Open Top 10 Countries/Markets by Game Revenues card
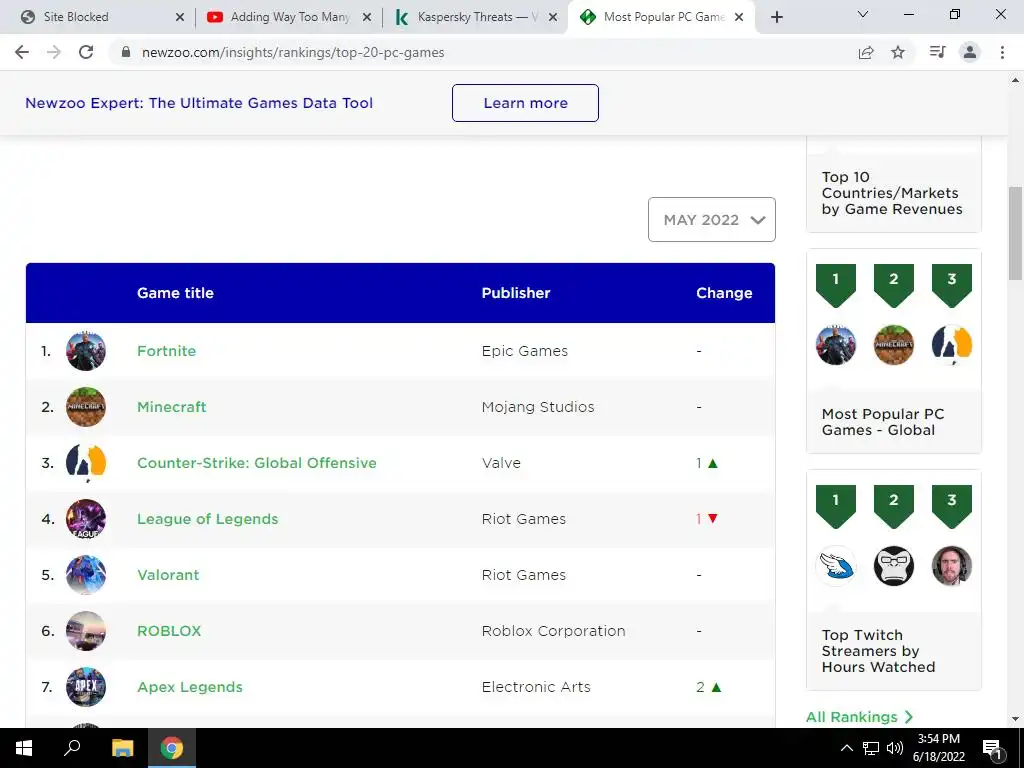This screenshot has width=1024, height=768. click(x=891, y=193)
